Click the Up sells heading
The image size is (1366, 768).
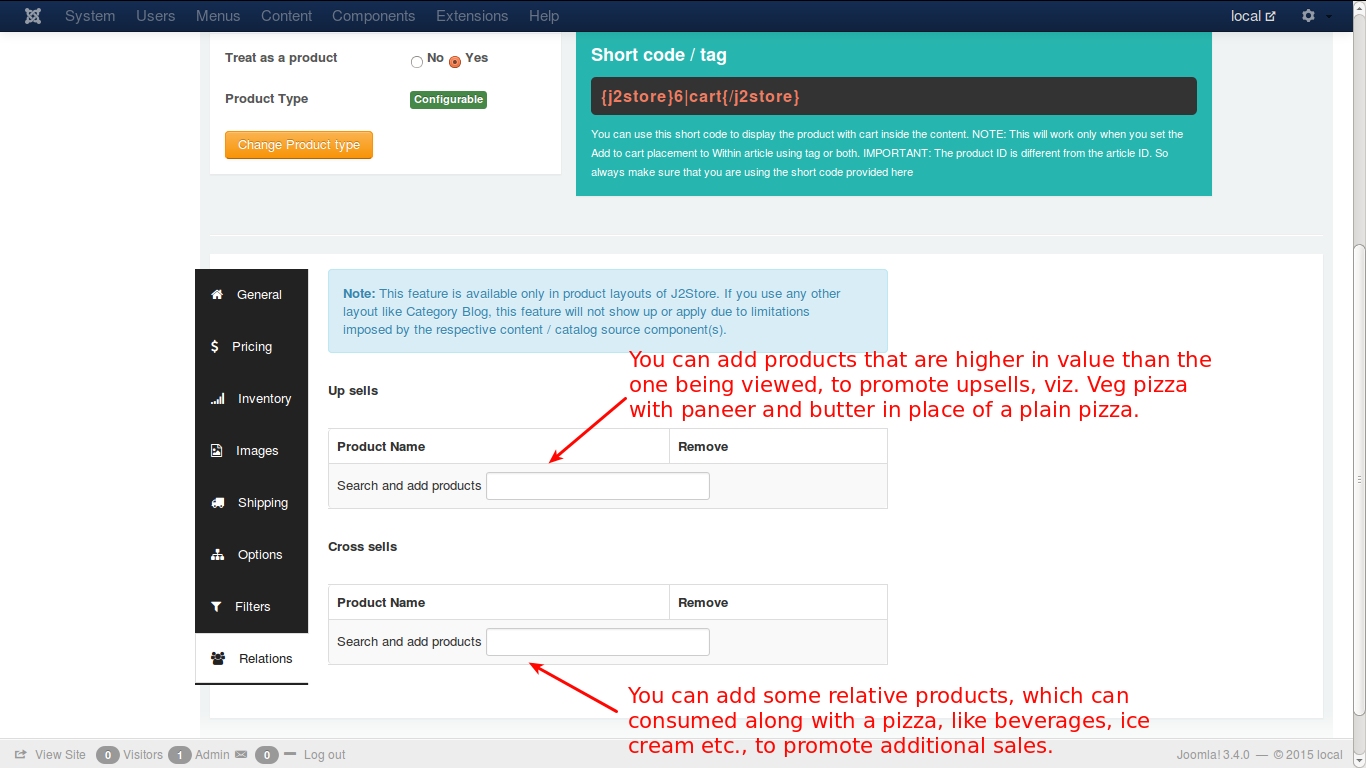(353, 391)
